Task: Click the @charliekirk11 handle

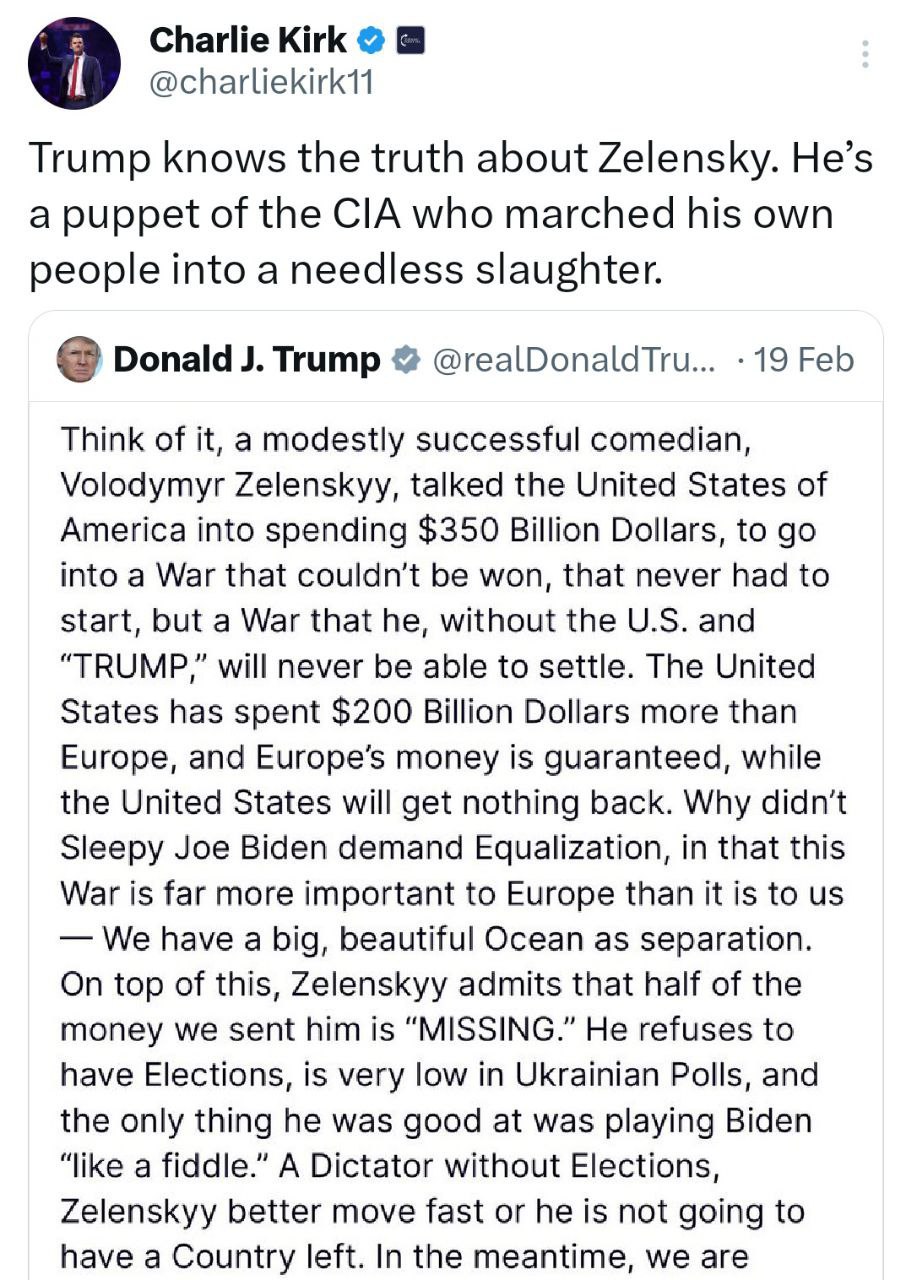Action: tap(261, 83)
